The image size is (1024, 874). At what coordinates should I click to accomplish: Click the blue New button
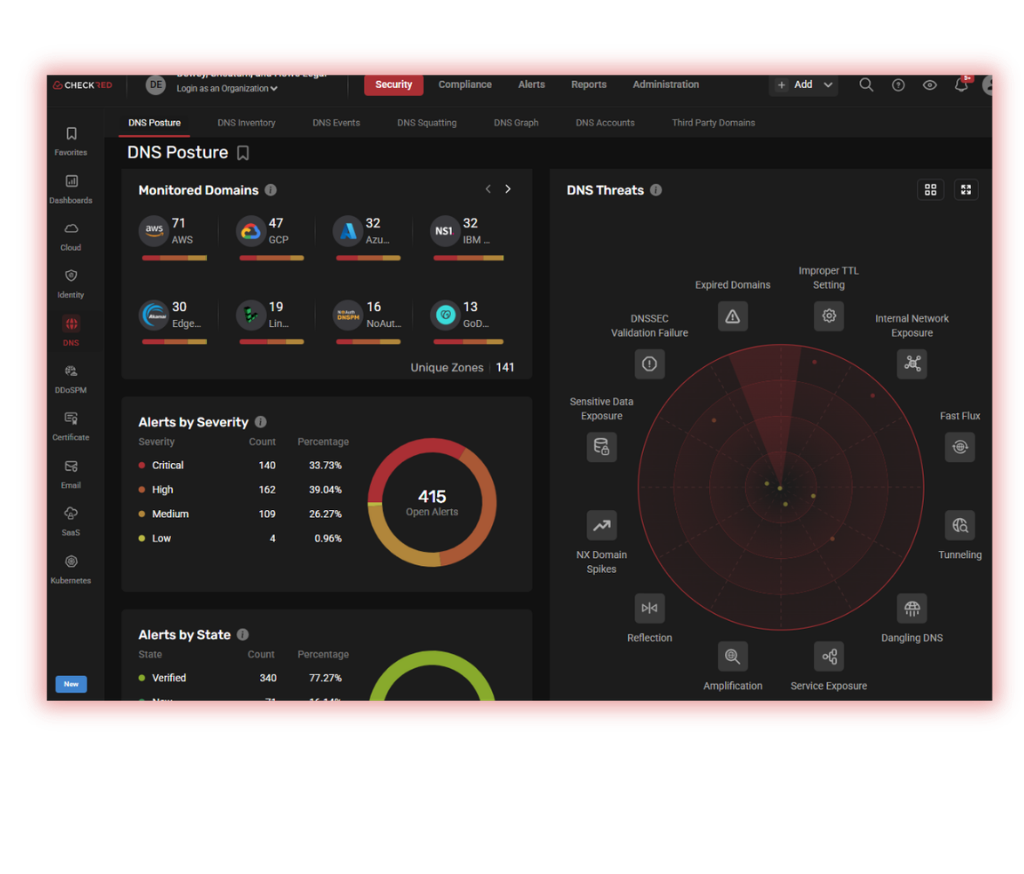point(71,684)
